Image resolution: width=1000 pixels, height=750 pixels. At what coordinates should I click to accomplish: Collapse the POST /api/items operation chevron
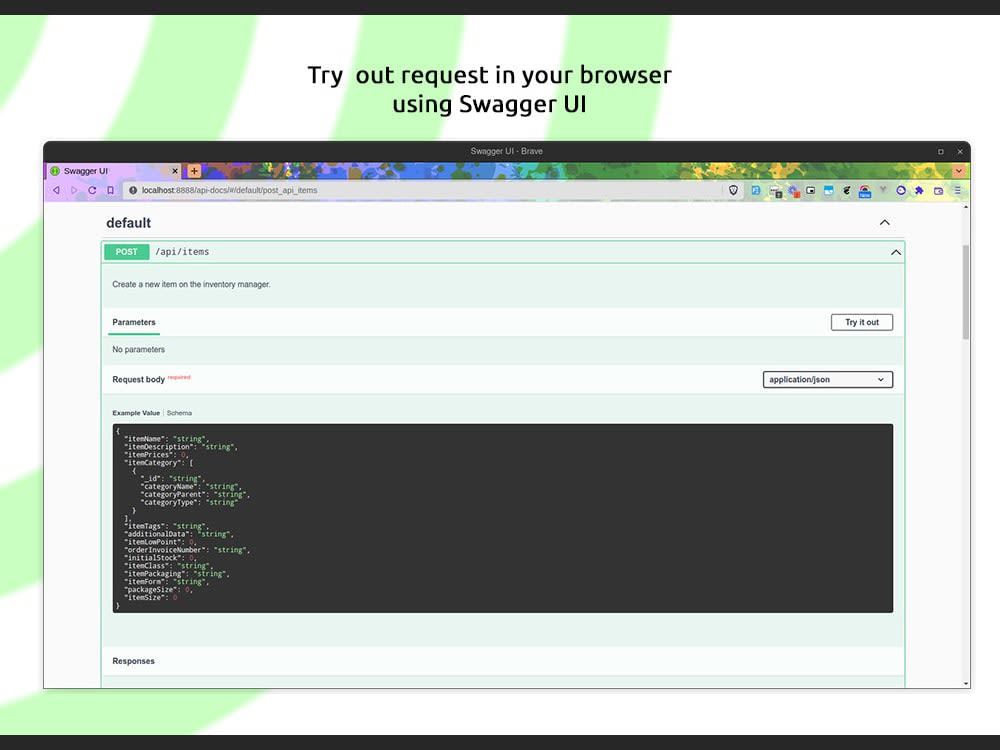[x=897, y=251]
